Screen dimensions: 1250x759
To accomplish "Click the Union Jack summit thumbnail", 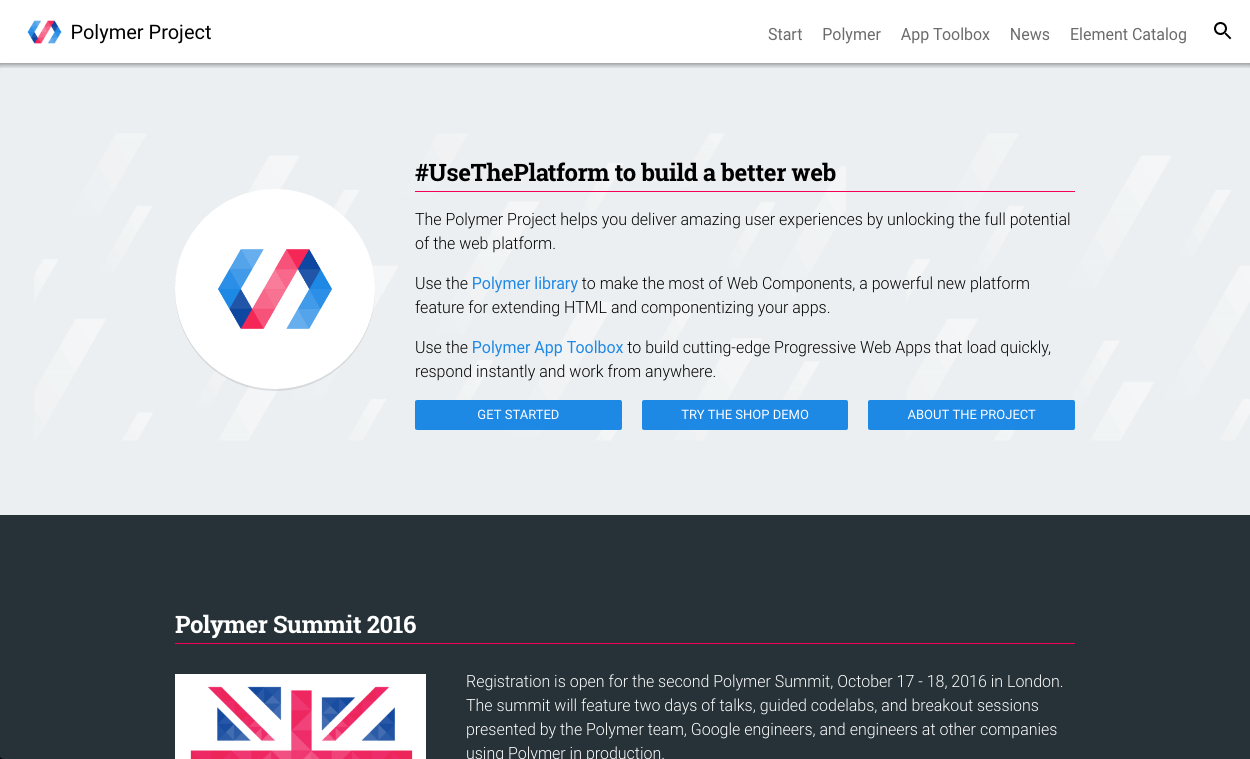I will click(300, 717).
